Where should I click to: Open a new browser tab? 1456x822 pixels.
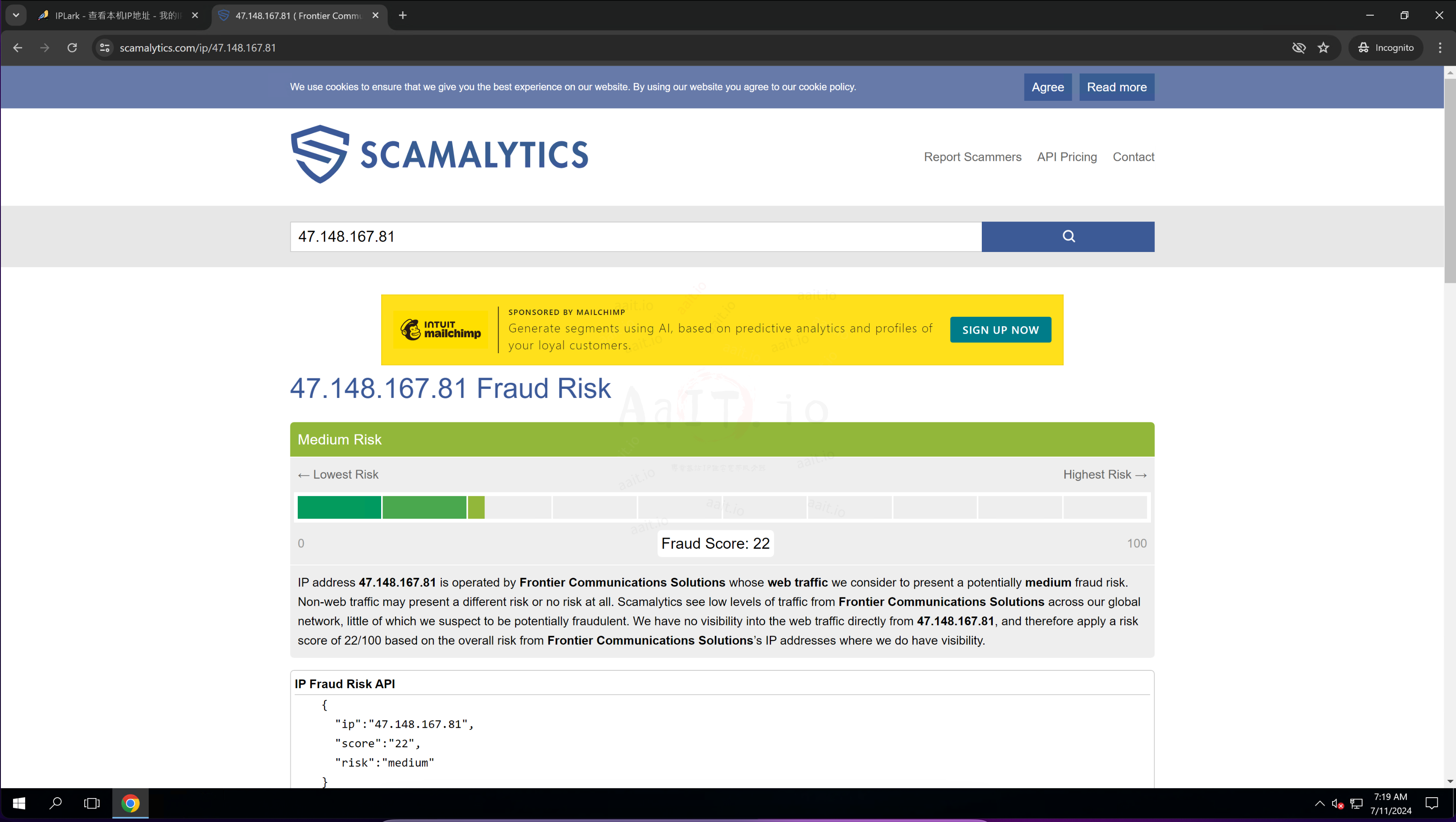402,16
